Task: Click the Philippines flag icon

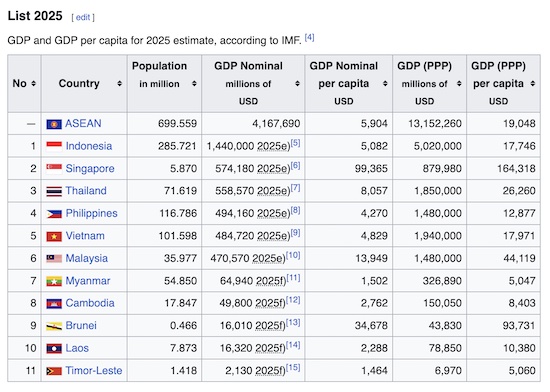Action: pyautogui.click(x=54, y=214)
